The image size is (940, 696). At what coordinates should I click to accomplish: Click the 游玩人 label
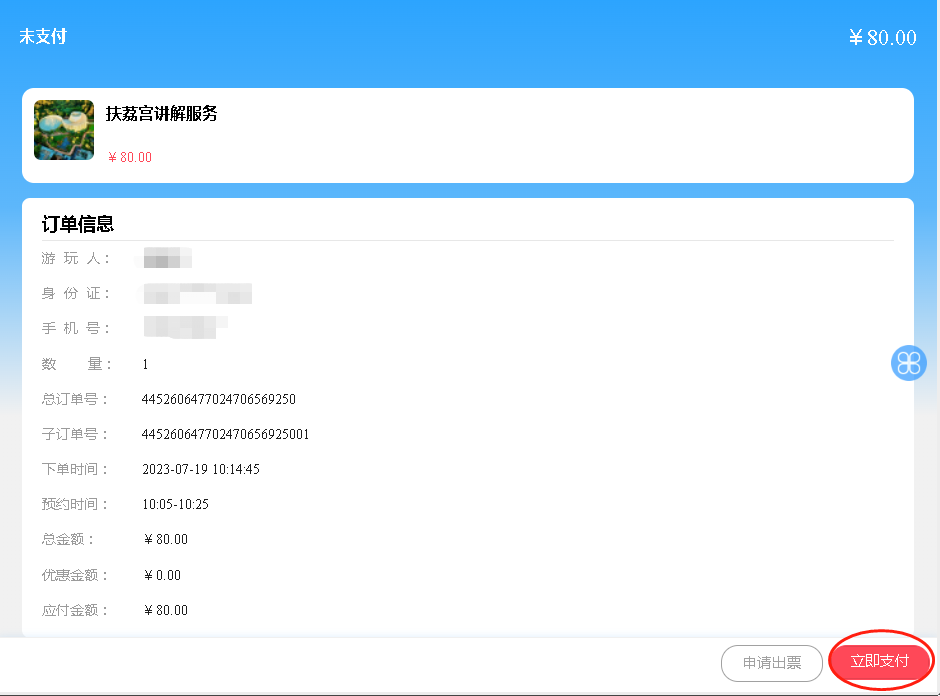(x=76, y=258)
